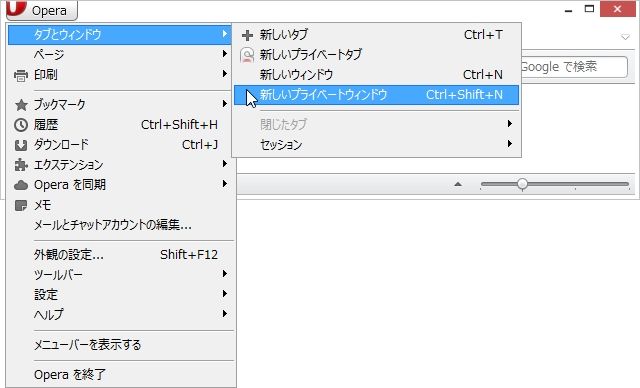Open the 印刷 submenu
640x388 pixels.
120,75
